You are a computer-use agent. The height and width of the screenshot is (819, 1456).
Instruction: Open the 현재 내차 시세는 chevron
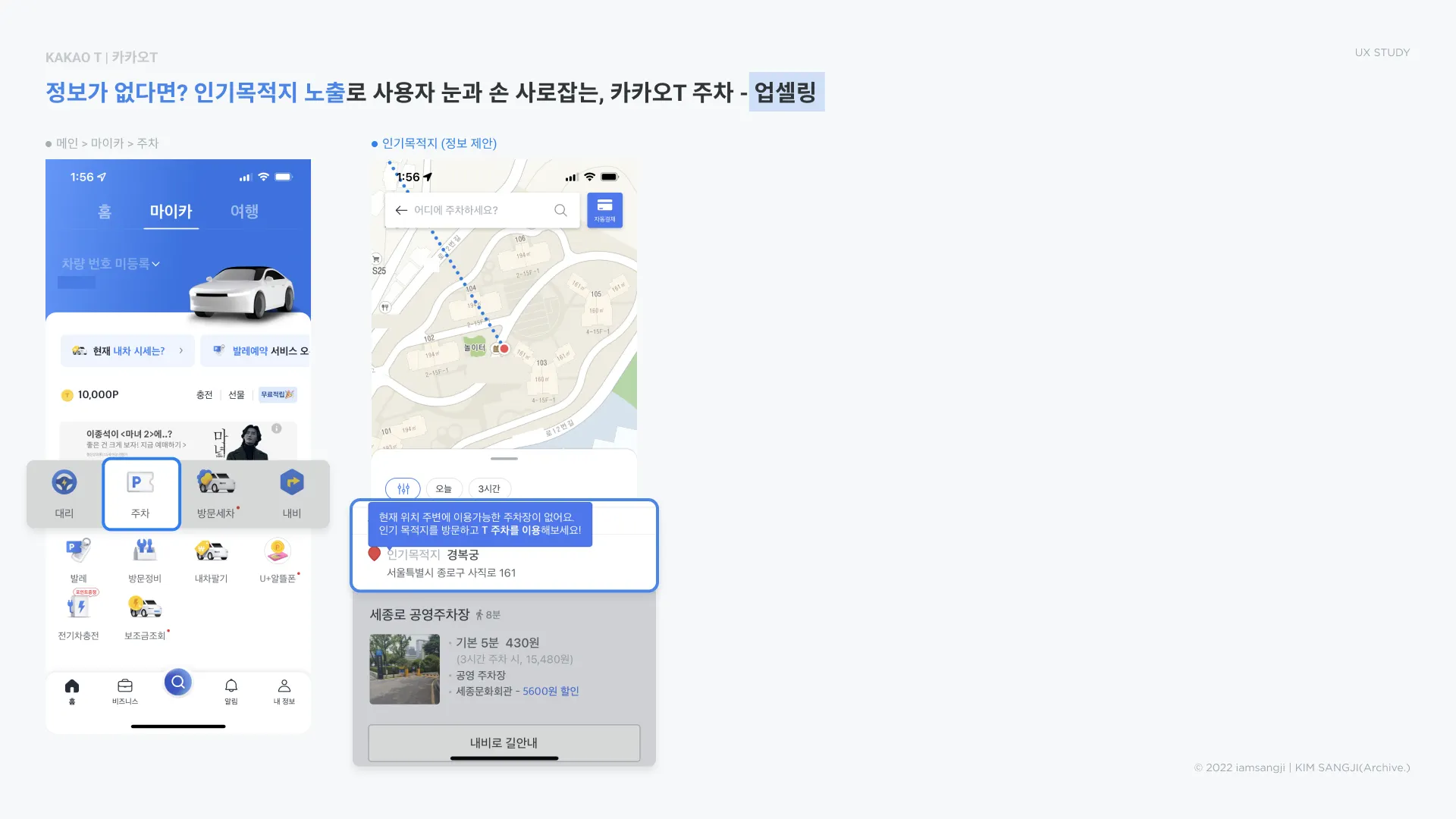[180, 350]
